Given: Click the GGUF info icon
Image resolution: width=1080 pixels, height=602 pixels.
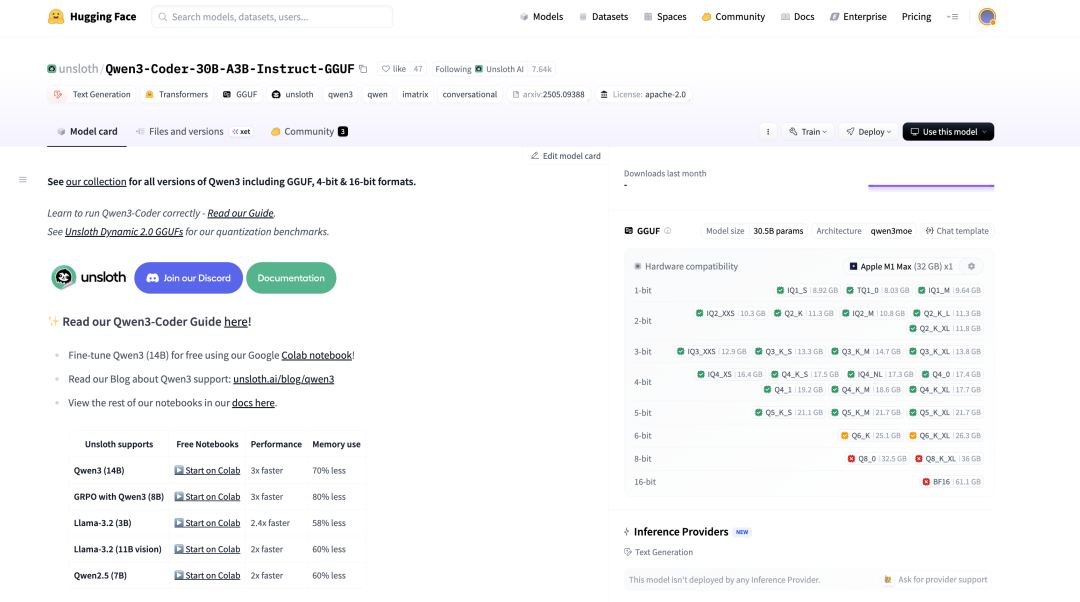Looking at the screenshot, I should (x=667, y=231).
